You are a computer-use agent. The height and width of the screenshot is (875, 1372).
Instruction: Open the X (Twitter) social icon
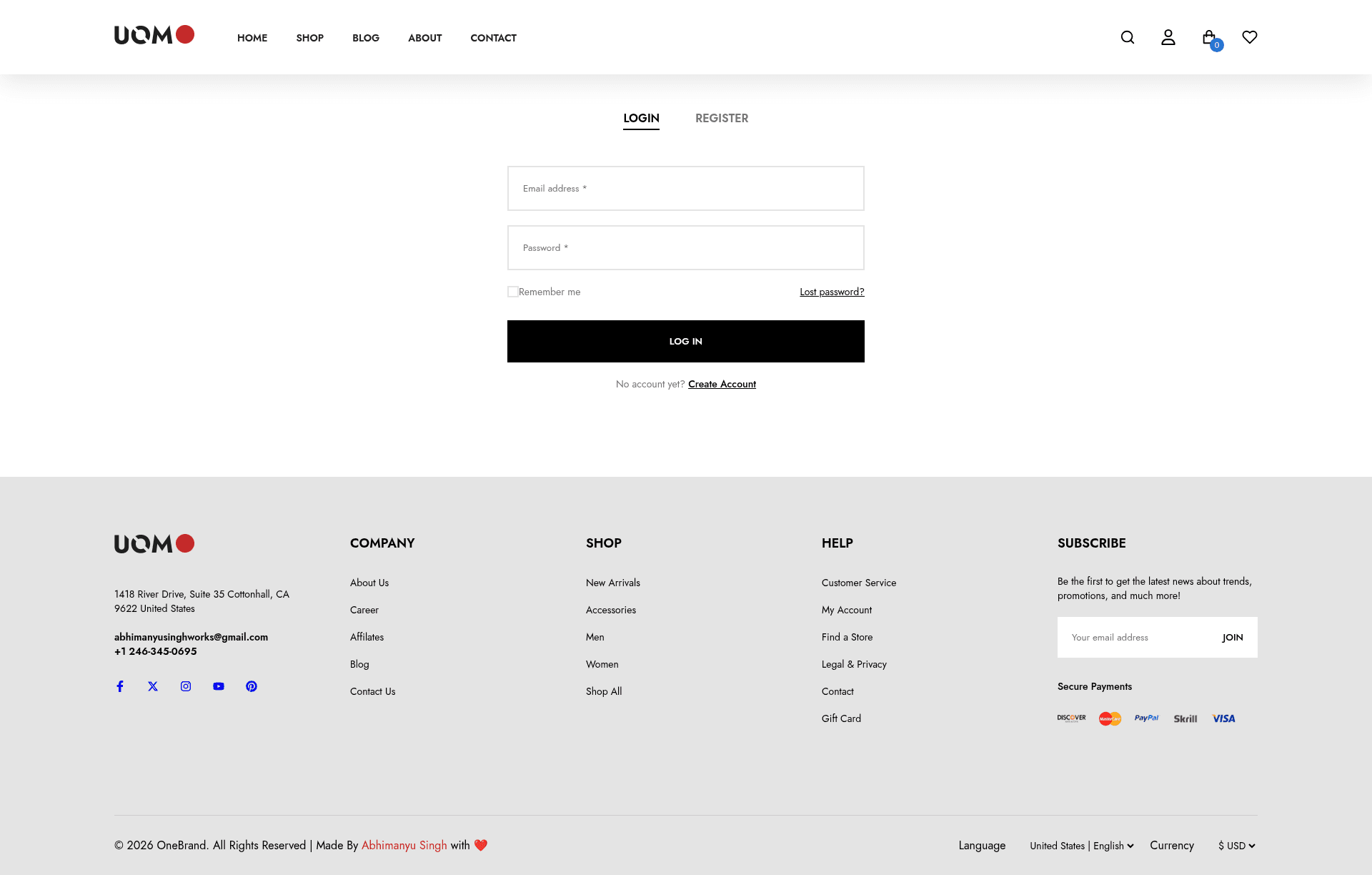(153, 686)
